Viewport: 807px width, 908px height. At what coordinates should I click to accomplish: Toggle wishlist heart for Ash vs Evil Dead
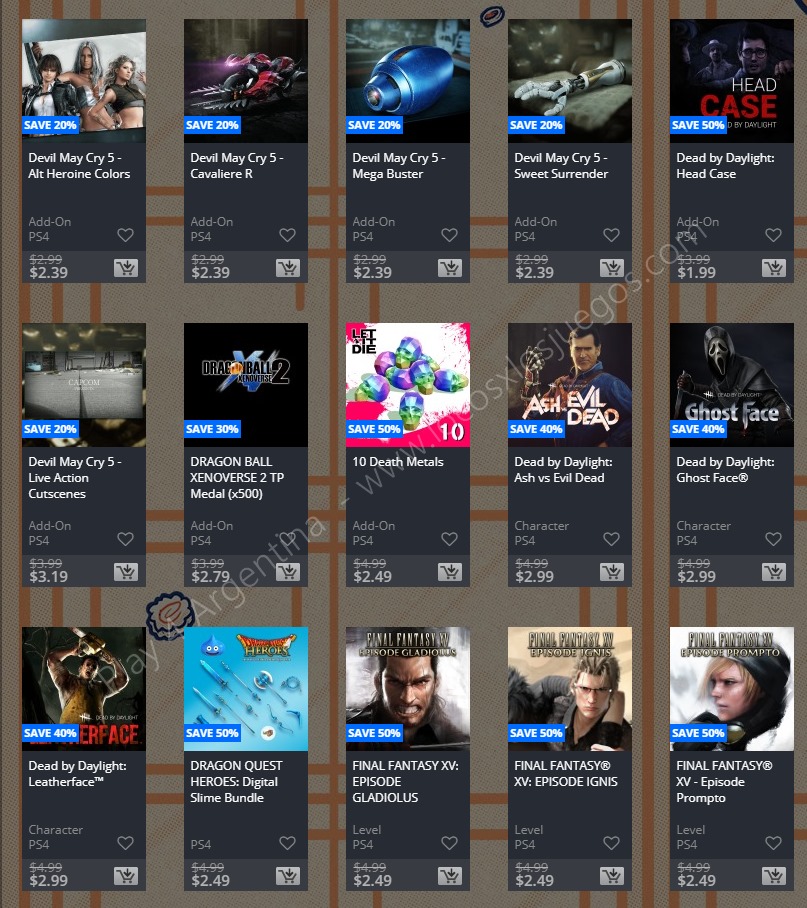coord(611,539)
